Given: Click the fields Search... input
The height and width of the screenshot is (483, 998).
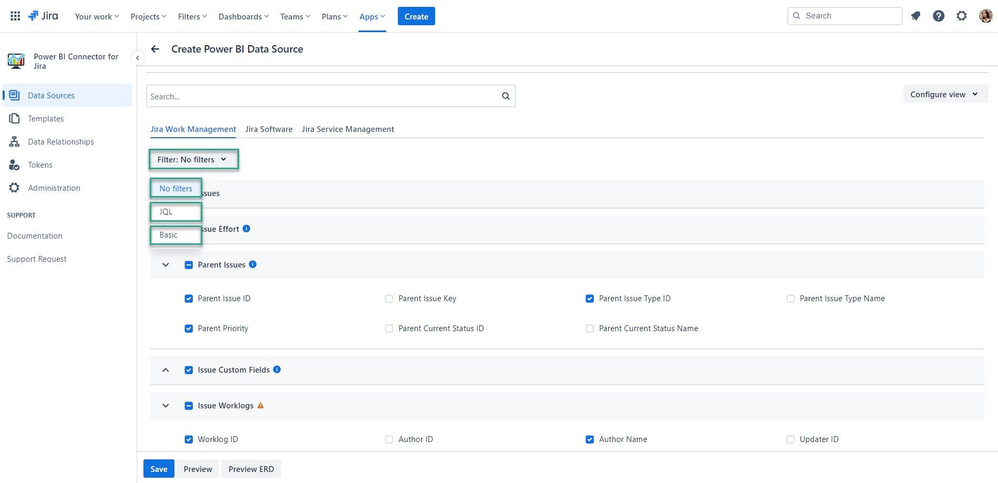Looking at the screenshot, I should click(x=331, y=97).
